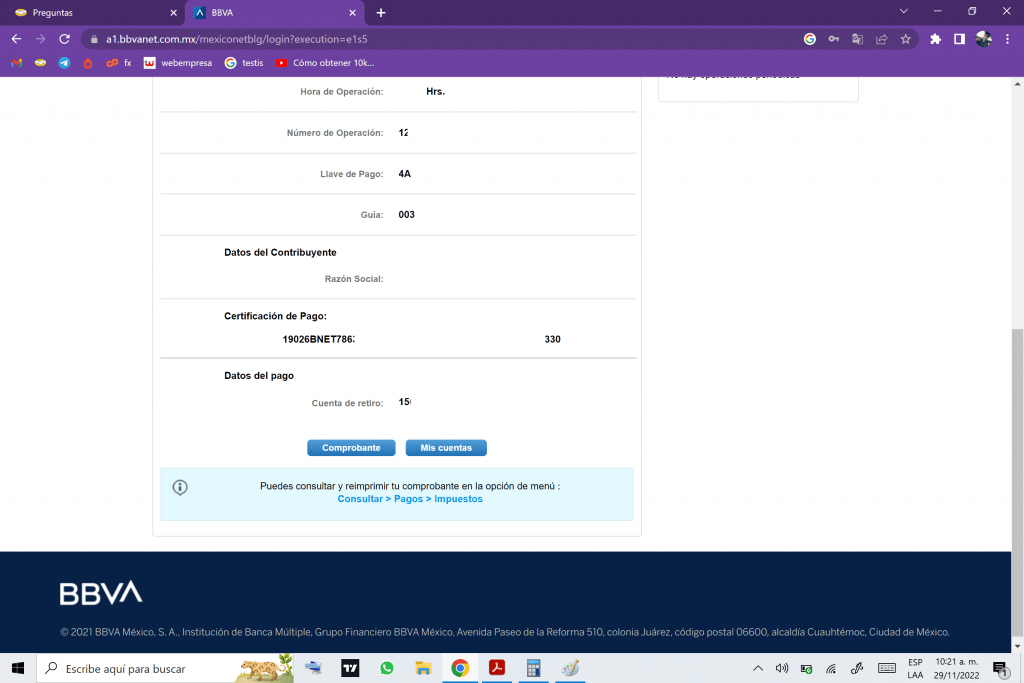
Task: Show hidden system tray icons
Action: click(x=758, y=668)
